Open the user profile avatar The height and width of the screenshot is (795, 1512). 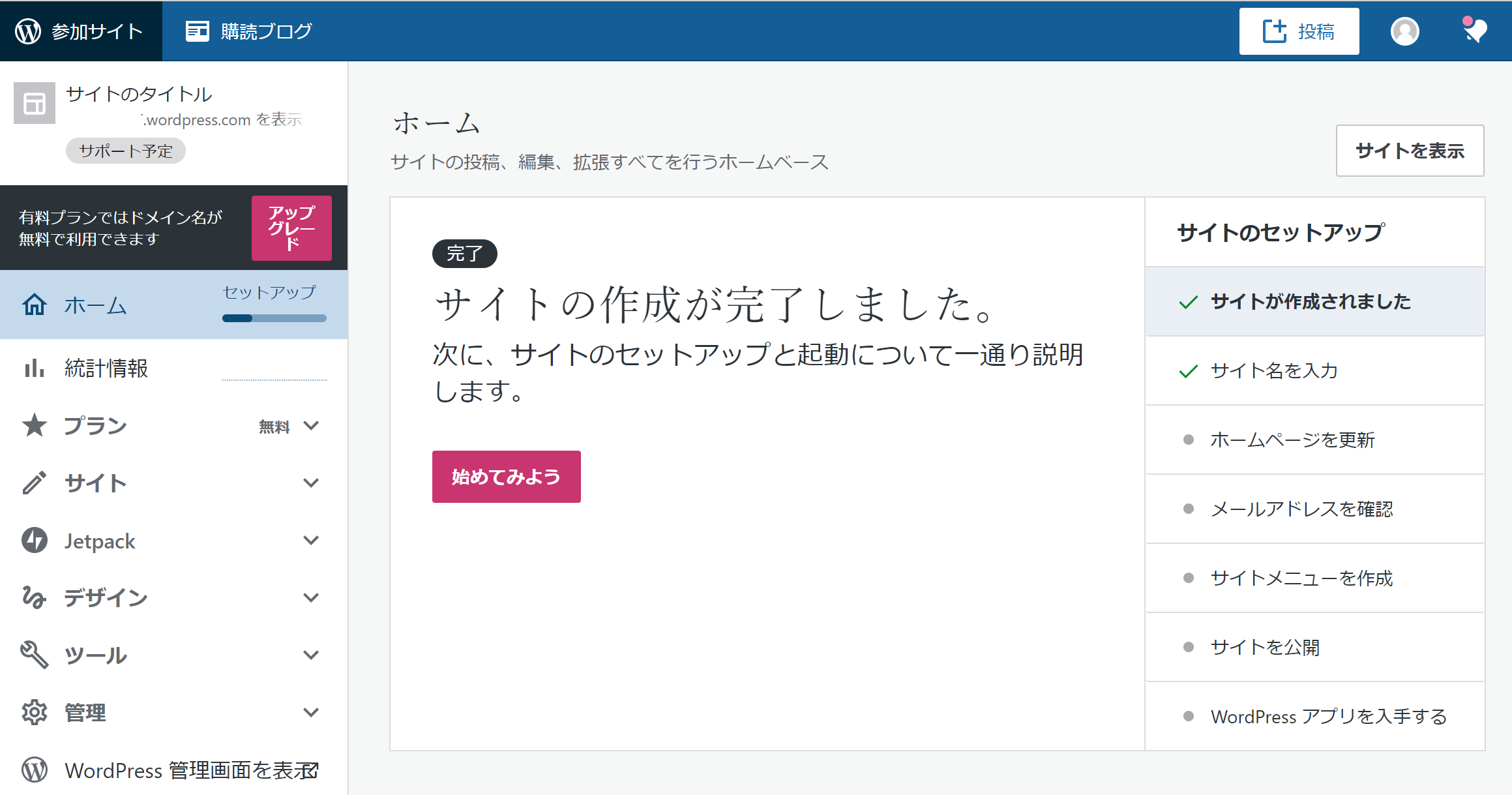point(1404,31)
